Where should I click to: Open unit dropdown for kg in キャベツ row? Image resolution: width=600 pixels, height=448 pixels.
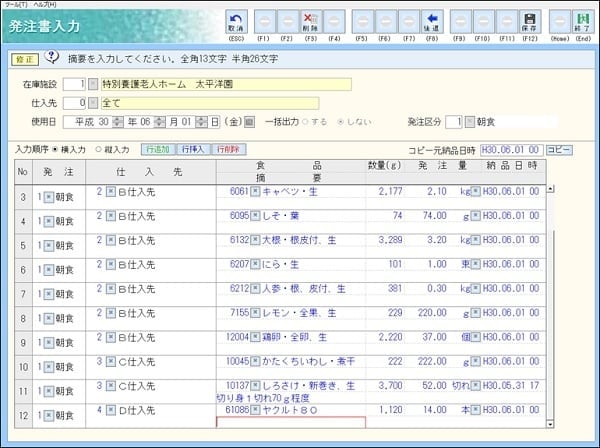[x=476, y=191]
